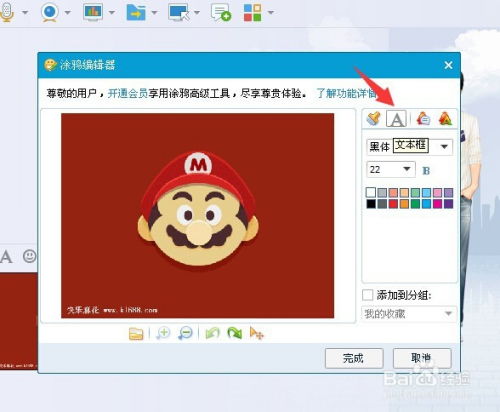Image resolution: width=500 pixels, height=412 pixels.
Task: Pick the light gray color swatch
Action: (382, 192)
